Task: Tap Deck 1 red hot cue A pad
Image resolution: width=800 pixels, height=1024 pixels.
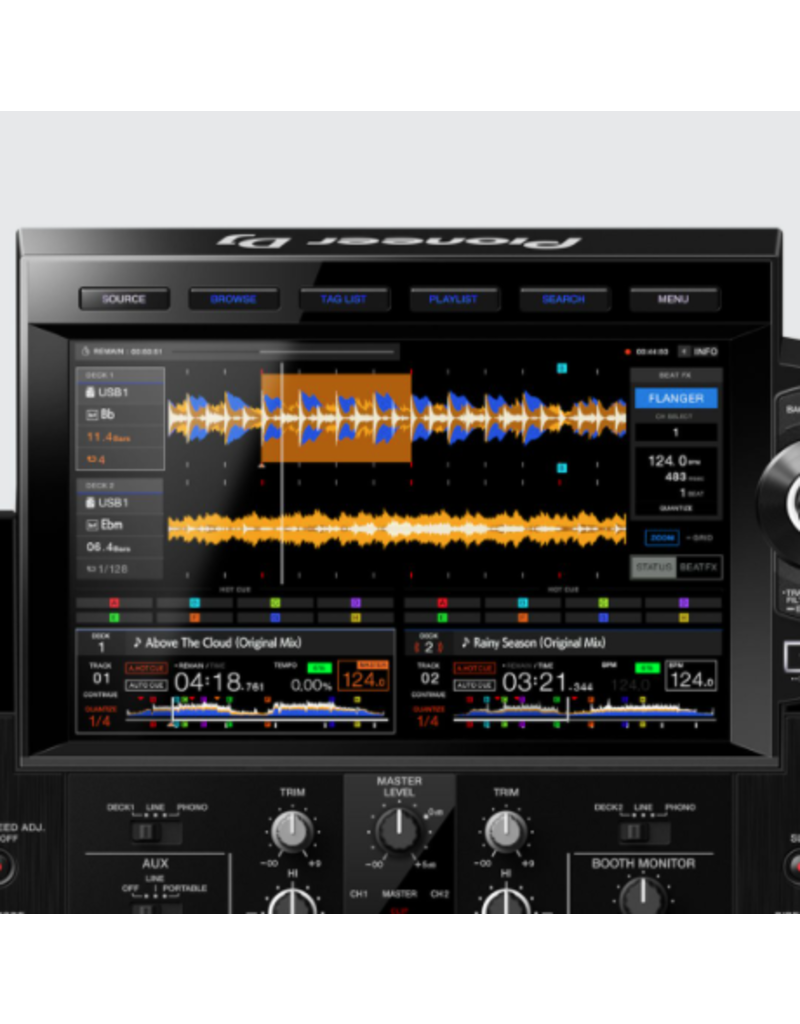Action: point(114,603)
